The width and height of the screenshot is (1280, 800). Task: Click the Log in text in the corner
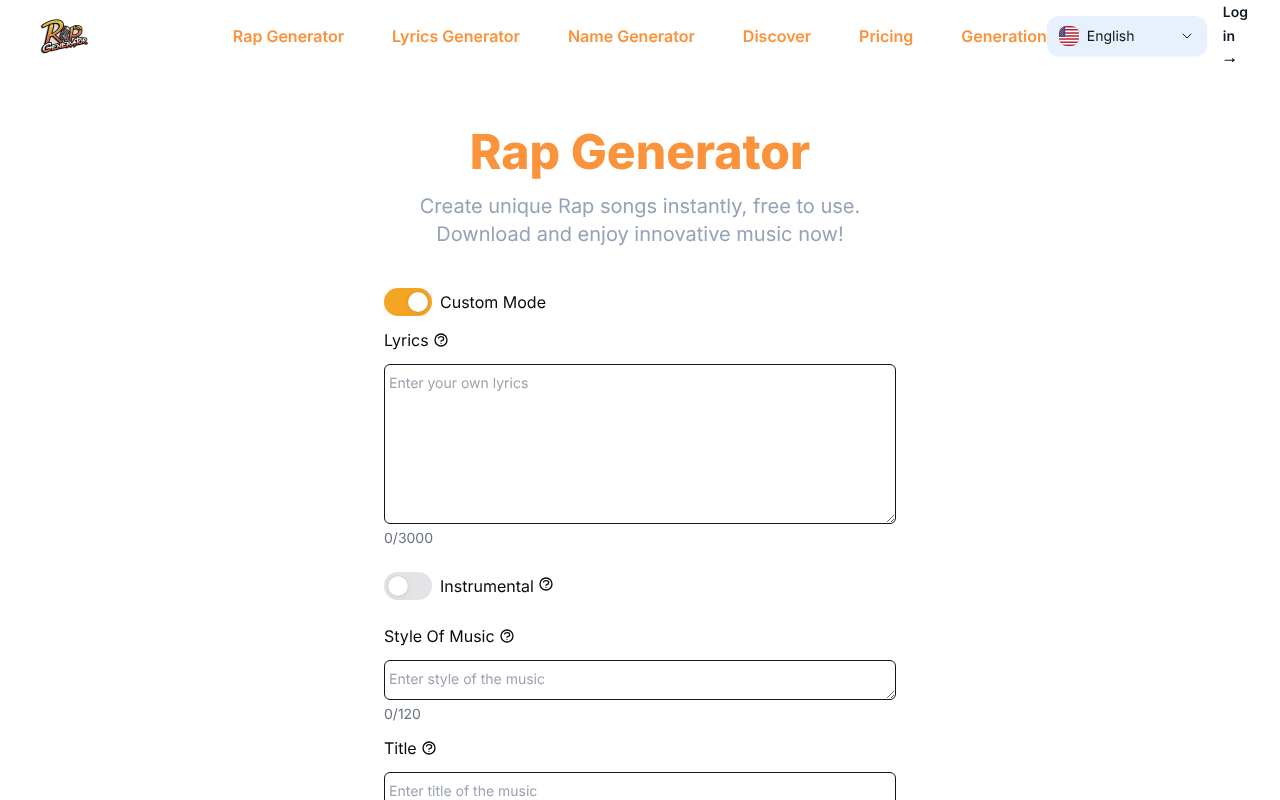[1234, 23]
